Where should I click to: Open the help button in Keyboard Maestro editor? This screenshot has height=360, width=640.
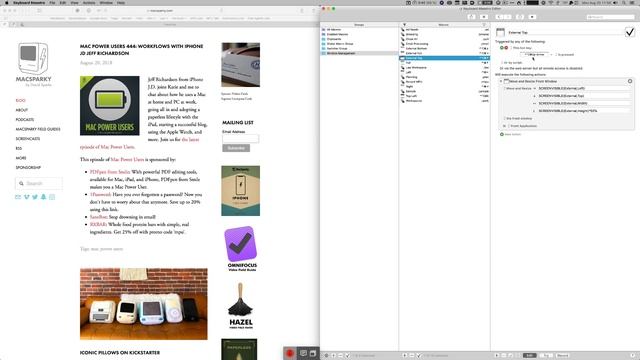pos(632,356)
